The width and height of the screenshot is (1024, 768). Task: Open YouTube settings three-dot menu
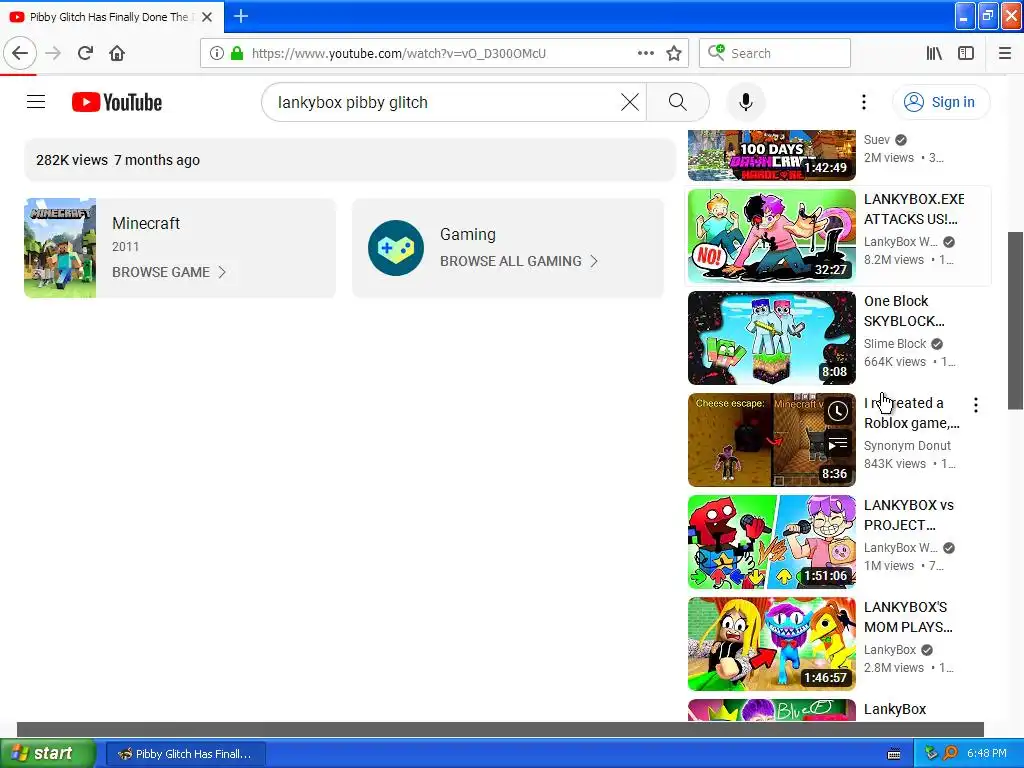click(864, 102)
